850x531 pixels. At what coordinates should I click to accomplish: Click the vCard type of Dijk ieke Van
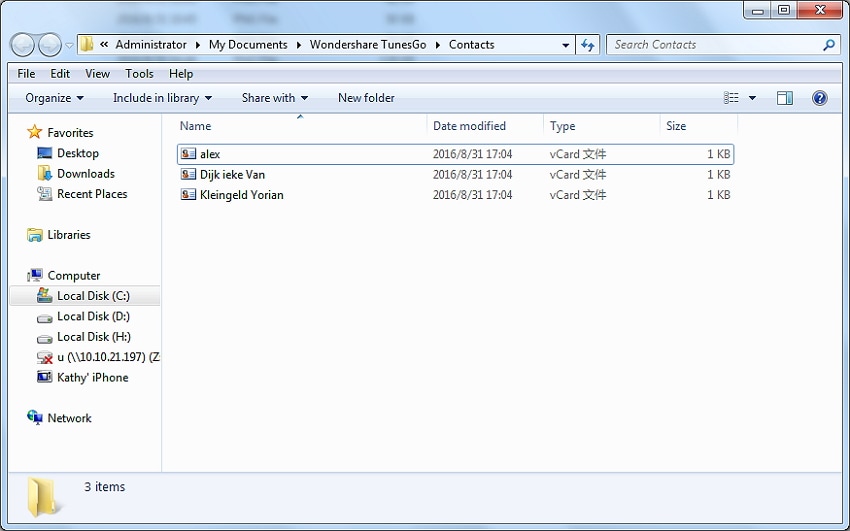pyautogui.click(x=578, y=174)
